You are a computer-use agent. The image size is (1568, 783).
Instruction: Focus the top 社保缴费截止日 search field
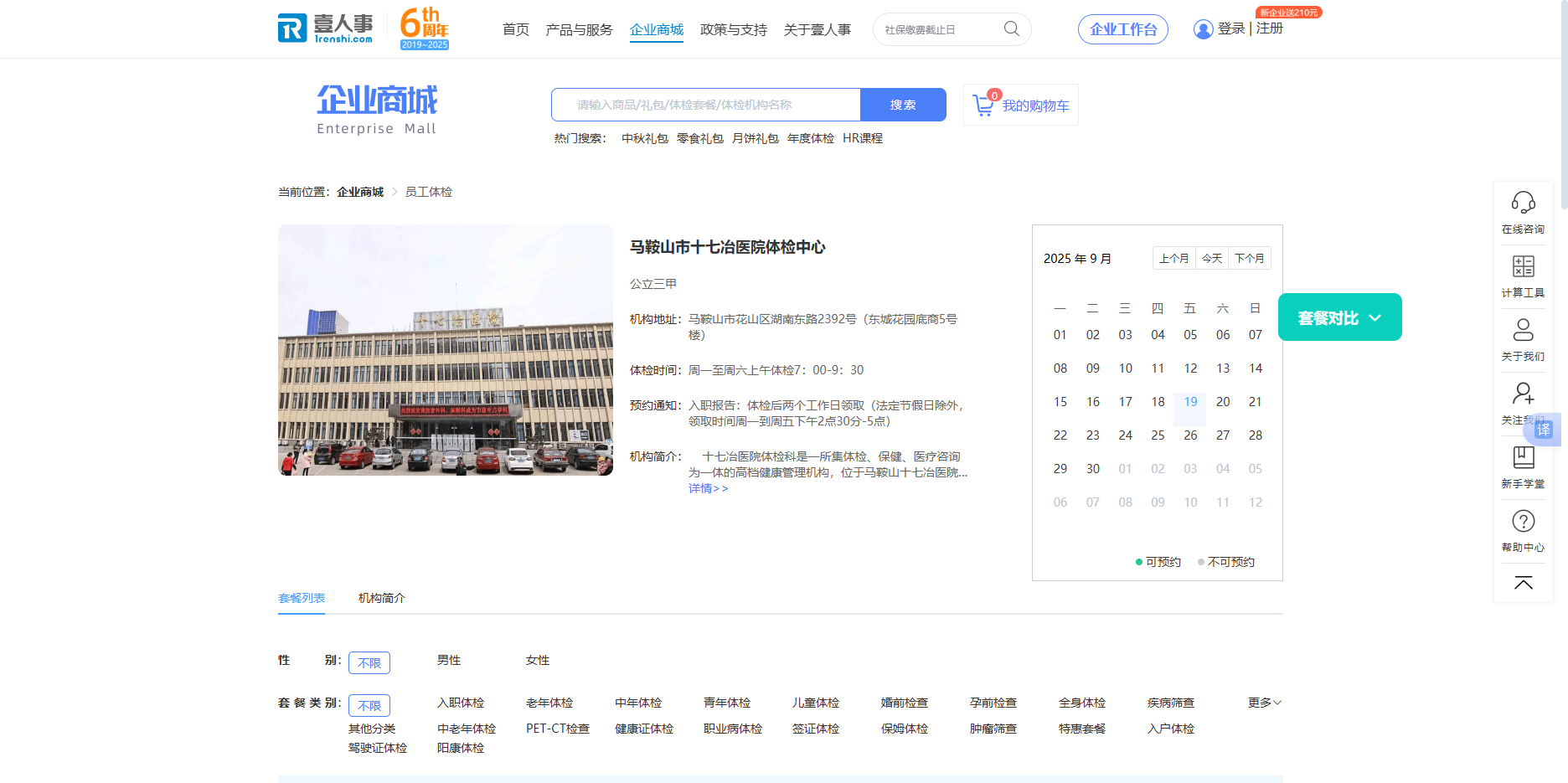tap(940, 29)
